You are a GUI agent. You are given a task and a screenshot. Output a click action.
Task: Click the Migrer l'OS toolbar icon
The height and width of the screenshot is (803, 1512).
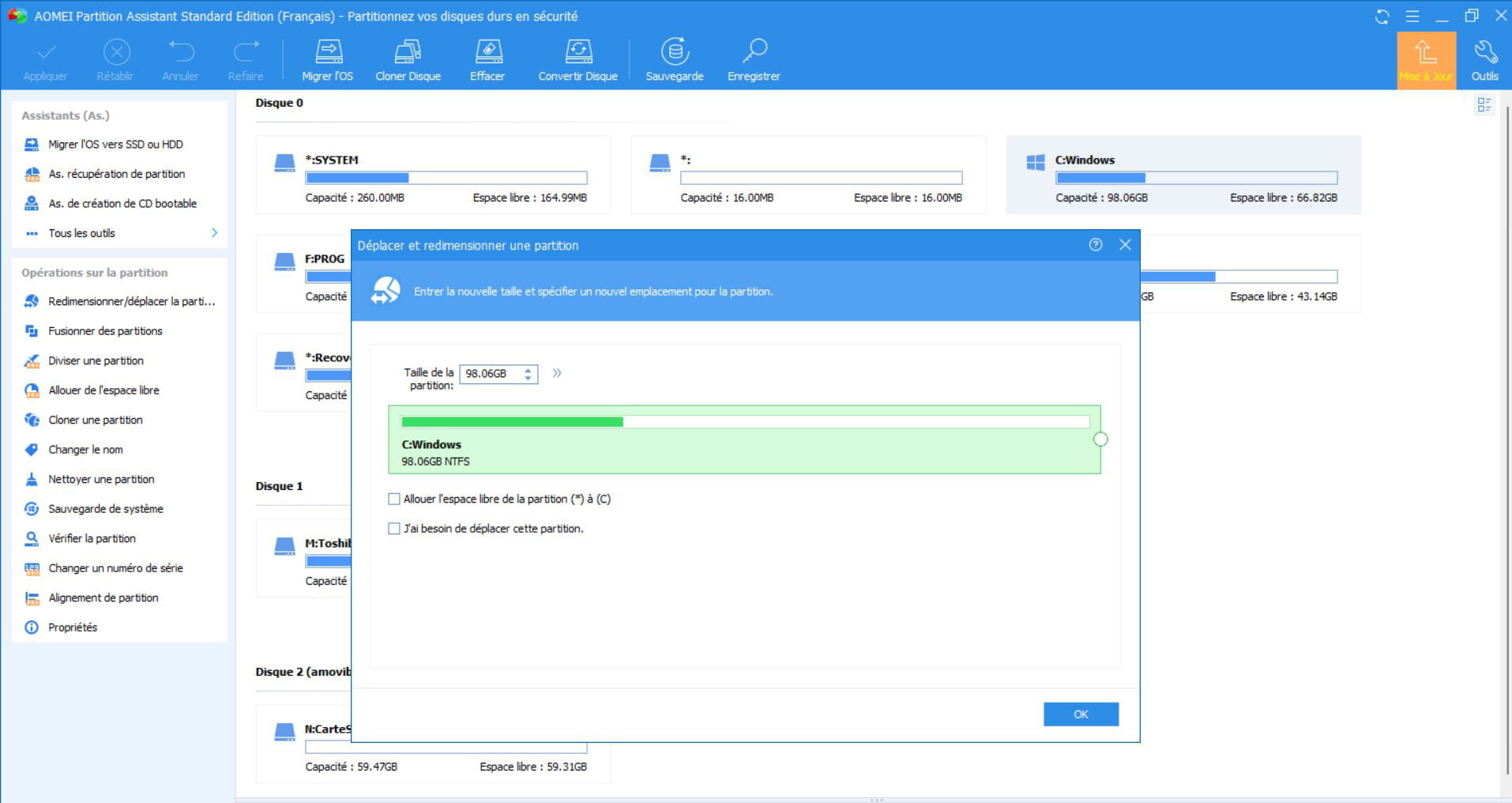click(x=328, y=52)
